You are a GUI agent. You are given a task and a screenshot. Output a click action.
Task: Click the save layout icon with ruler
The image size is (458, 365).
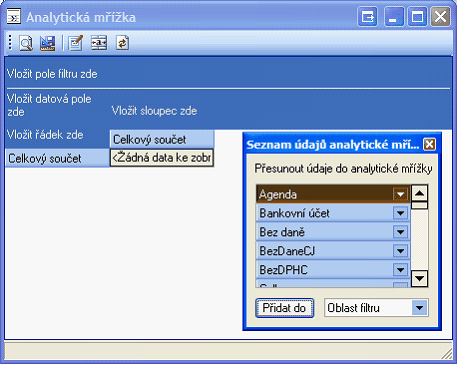(x=48, y=43)
